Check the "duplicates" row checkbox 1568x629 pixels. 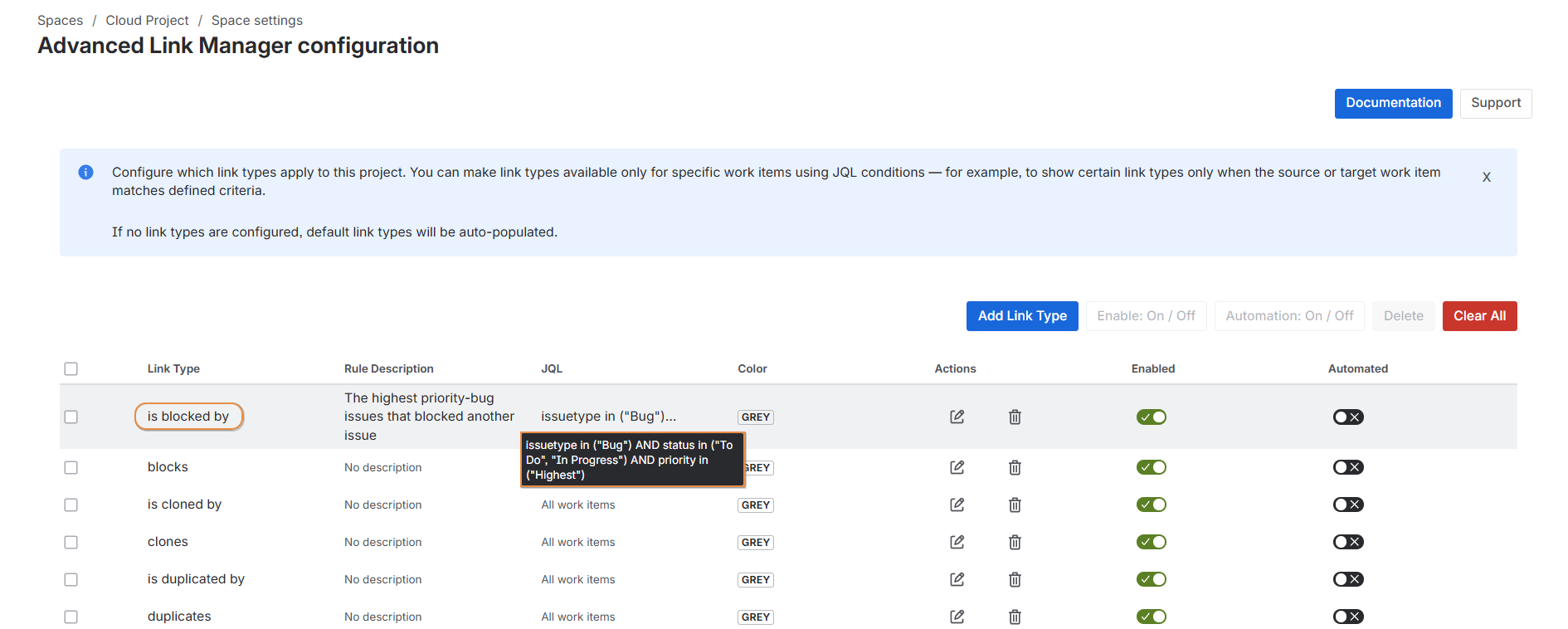tap(71, 617)
